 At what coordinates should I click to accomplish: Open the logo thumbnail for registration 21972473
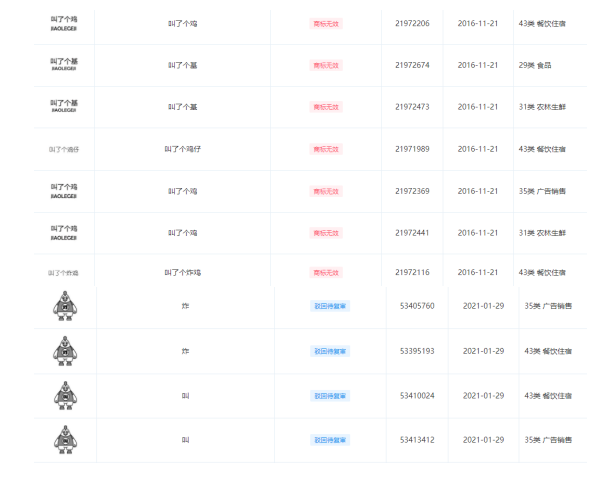point(64,106)
